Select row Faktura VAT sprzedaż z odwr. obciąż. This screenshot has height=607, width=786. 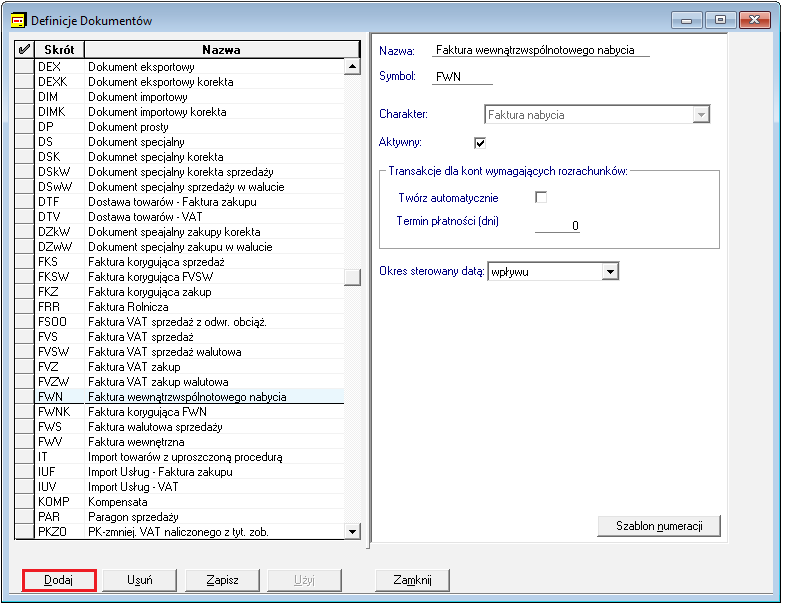(x=189, y=322)
